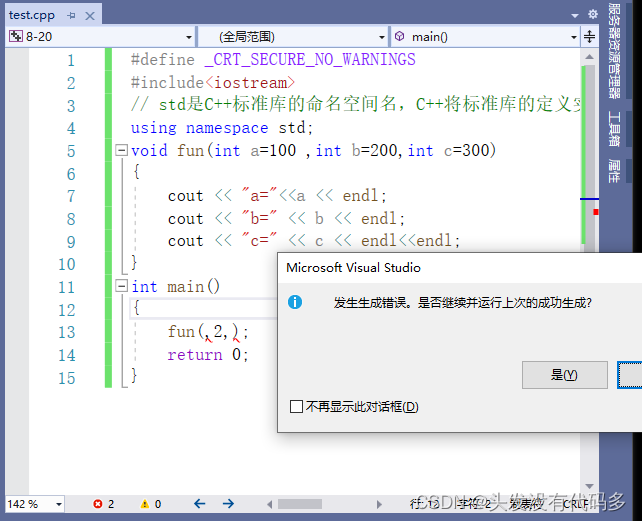Click the _CRT_SECURE_NO_WARNINGS macro

coord(310,59)
